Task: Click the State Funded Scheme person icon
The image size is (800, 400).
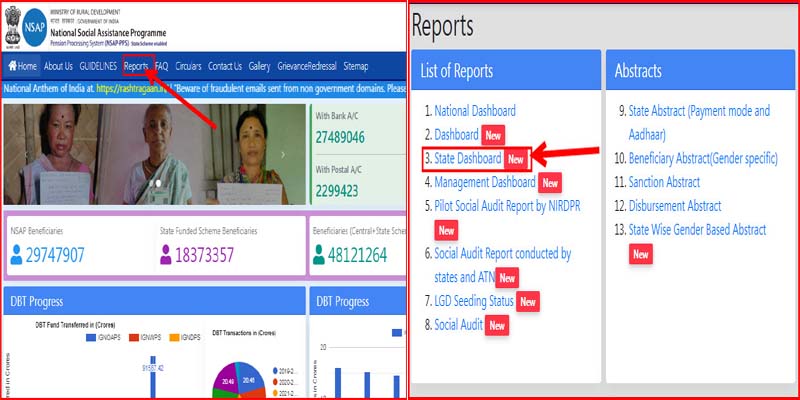Action: tap(166, 254)
